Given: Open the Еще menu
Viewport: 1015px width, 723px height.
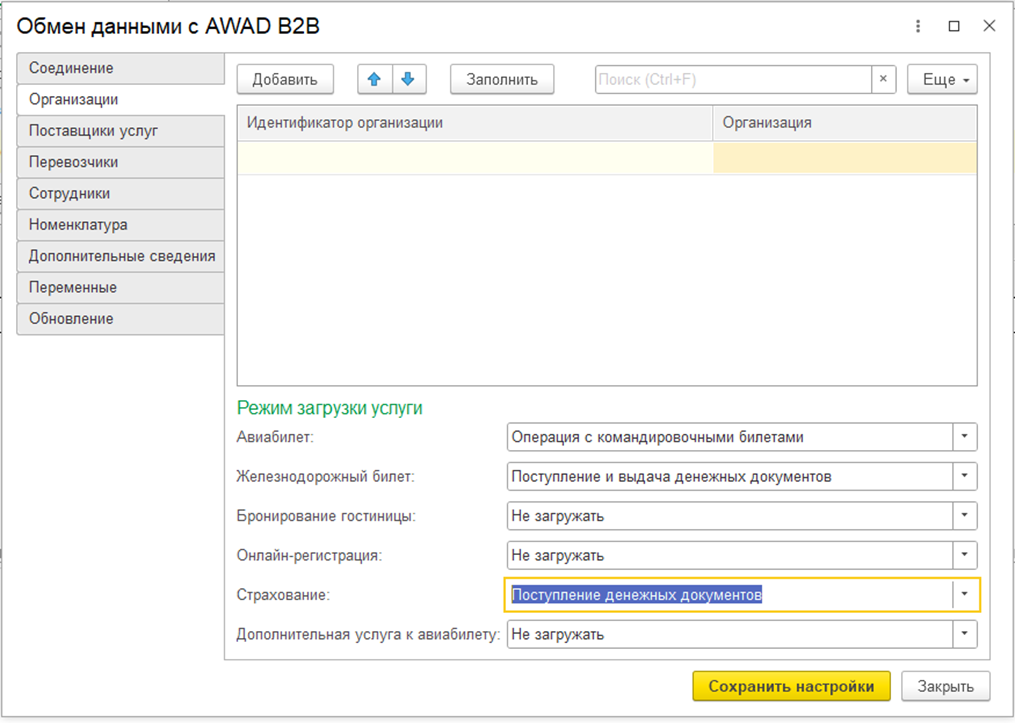Looking at the screenshot, I should (x=941, y=80).
